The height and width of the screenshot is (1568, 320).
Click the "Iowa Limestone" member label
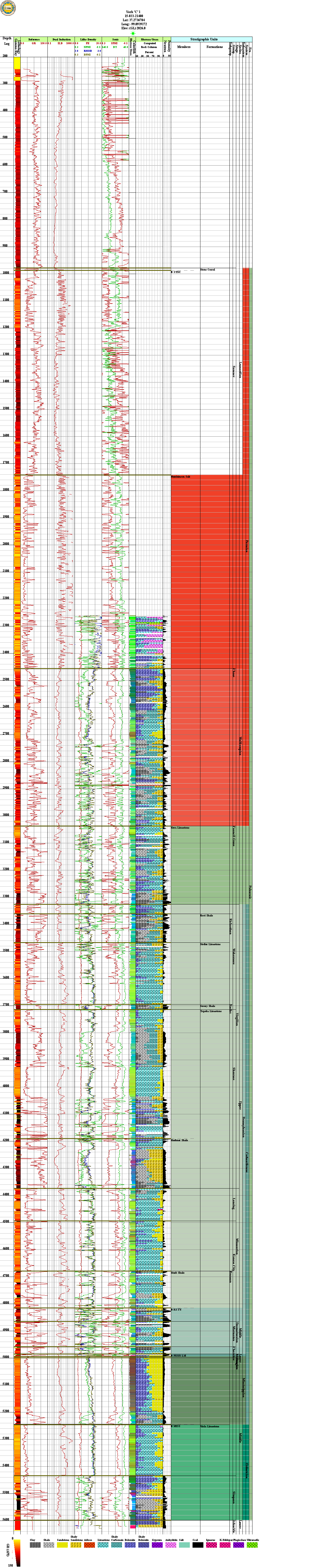pos(180,828)
